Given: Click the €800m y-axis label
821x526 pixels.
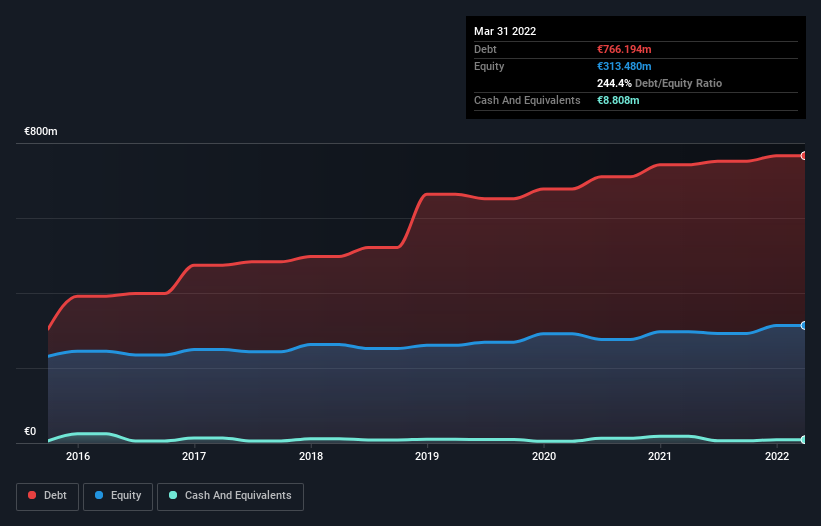Looking at the screenshot, I should pos(41,131).
